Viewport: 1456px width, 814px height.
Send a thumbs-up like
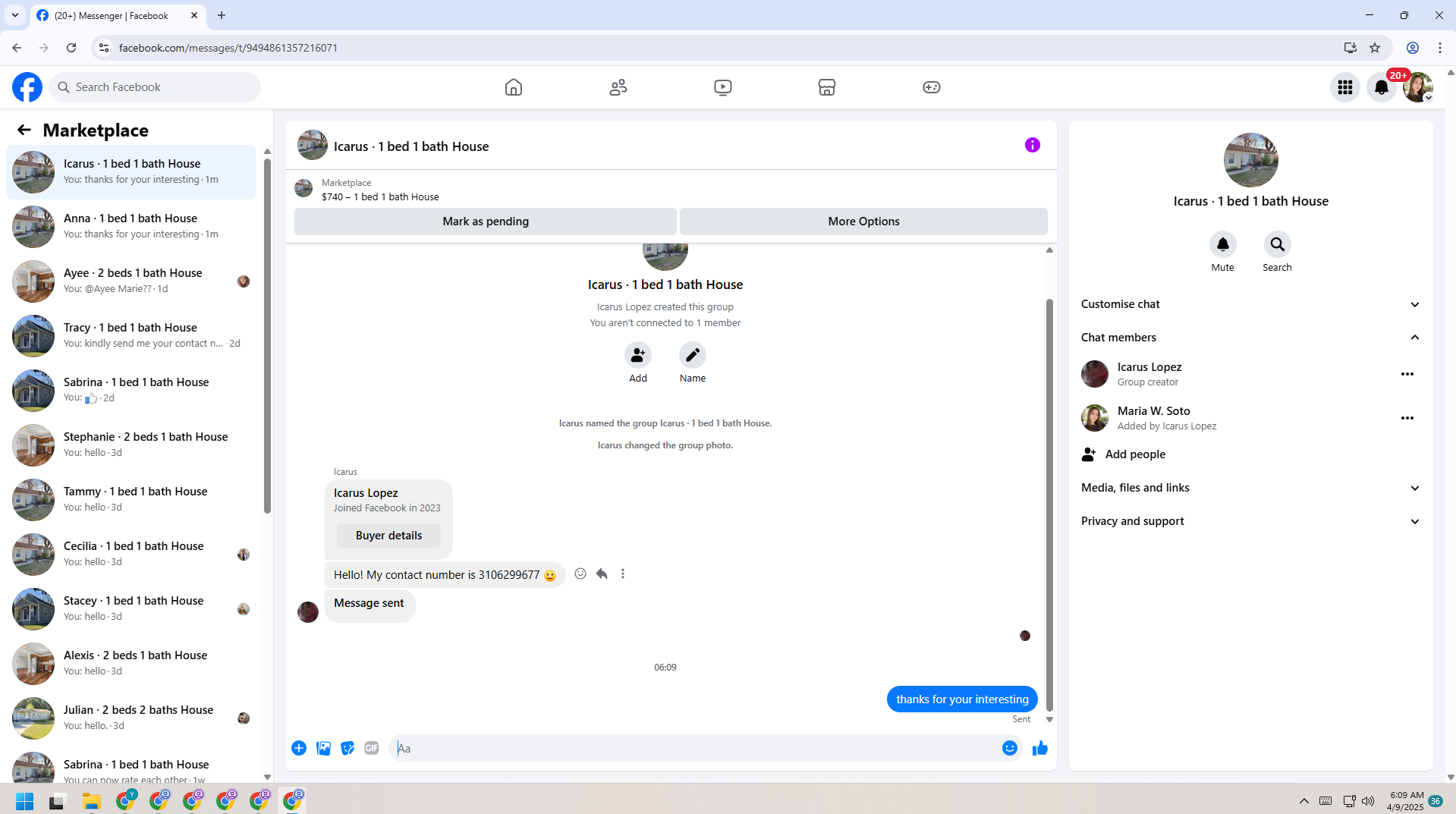(x=1040, y=748)
